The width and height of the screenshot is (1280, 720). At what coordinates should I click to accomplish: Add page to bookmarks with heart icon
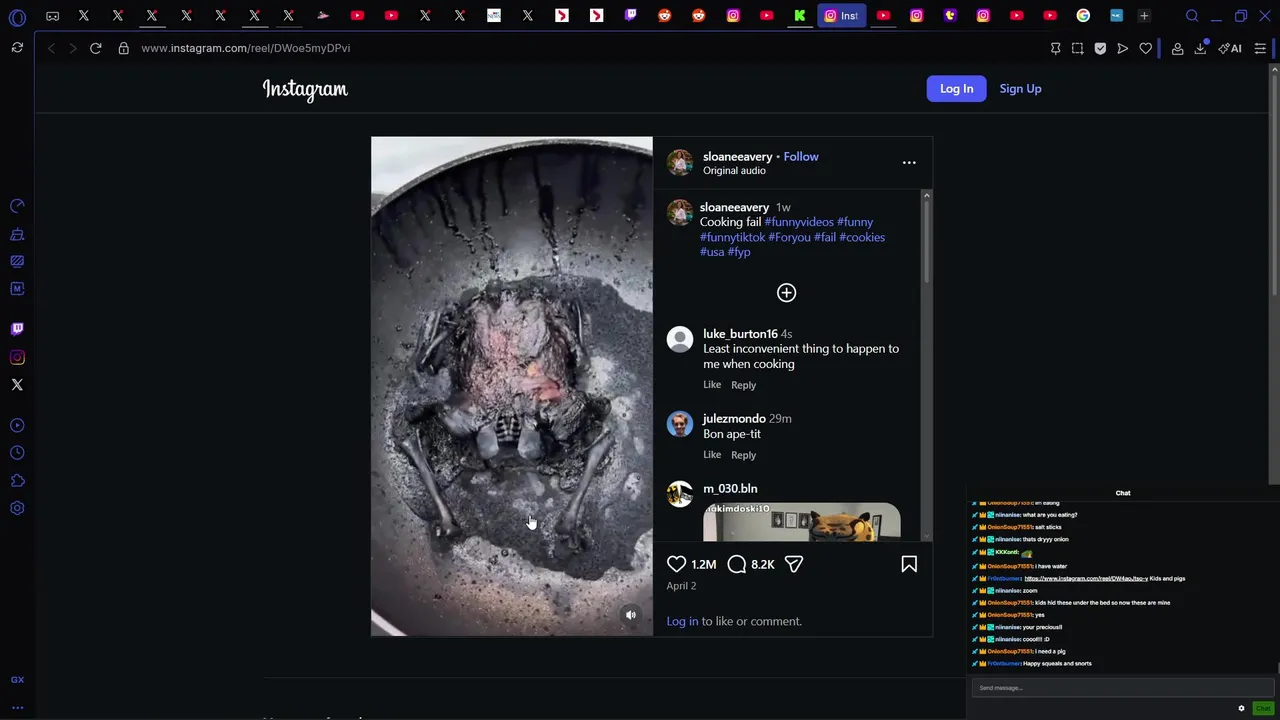(x=1146, y=48)
